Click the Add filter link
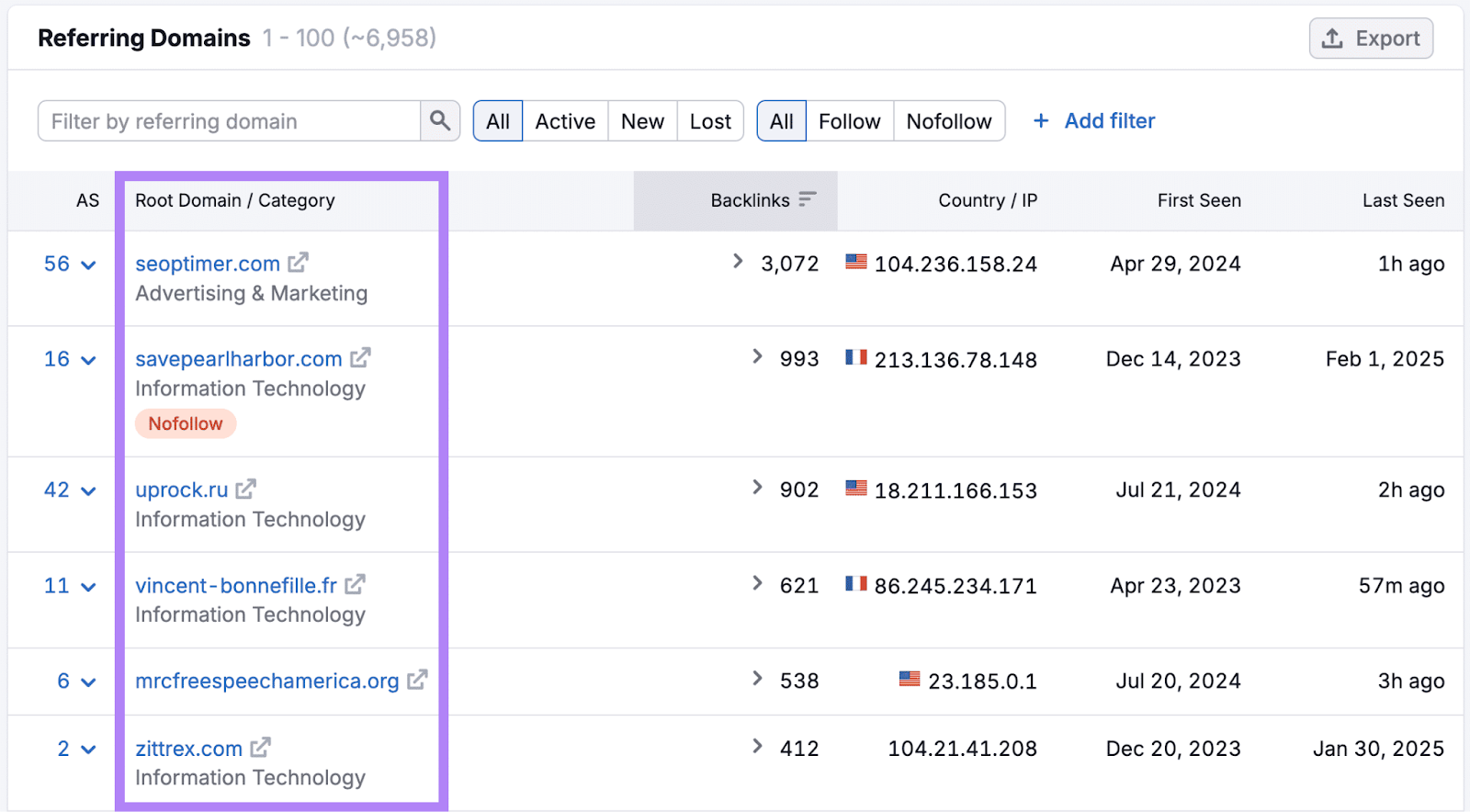Screen dimensions: 1470x812 point(1094,121)
